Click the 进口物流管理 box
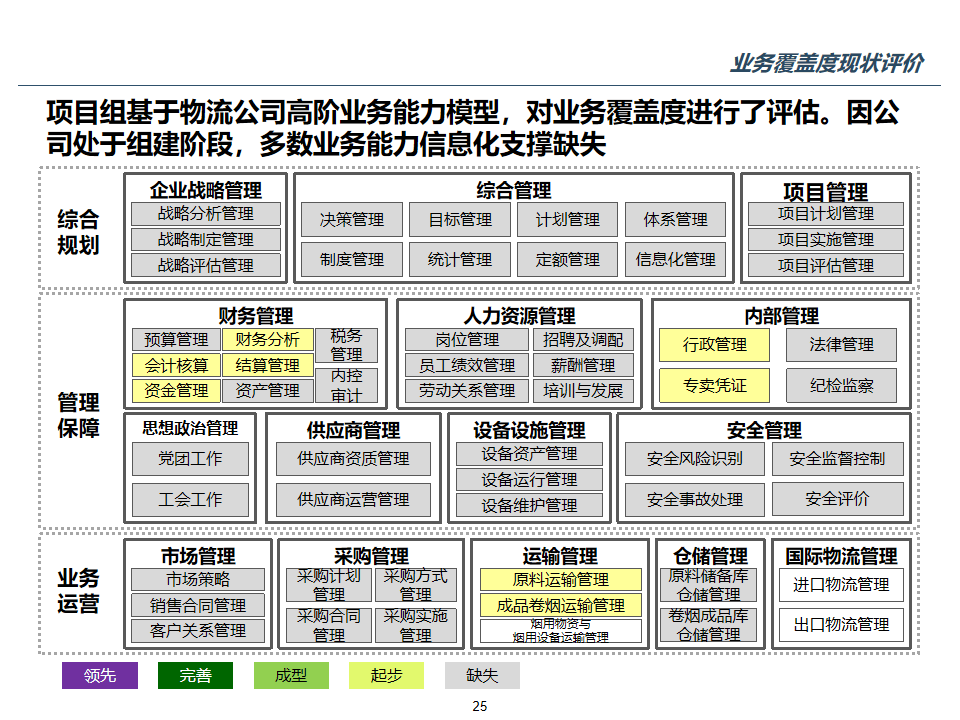 (x=841, y=585)
